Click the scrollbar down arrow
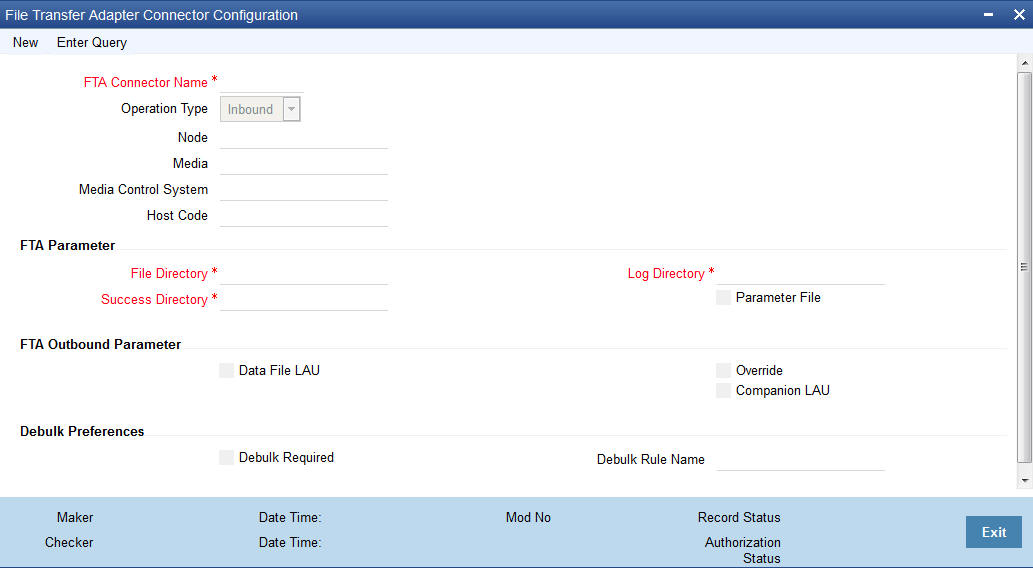The width and height of the screenshot is (1033, 568). pos(1024,480)
